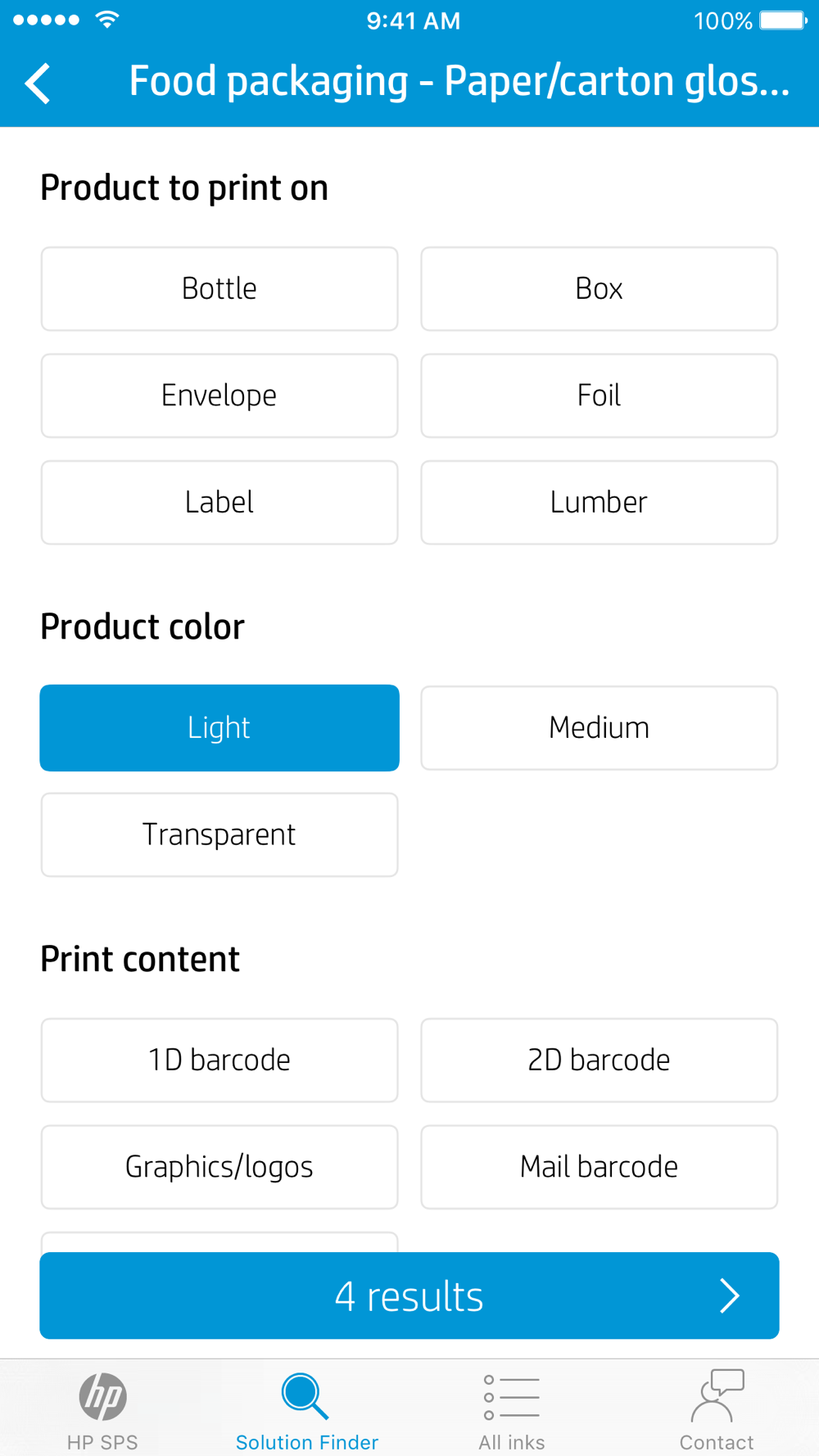
Task: Tap the back arrow icon
Action: point(38,83)
